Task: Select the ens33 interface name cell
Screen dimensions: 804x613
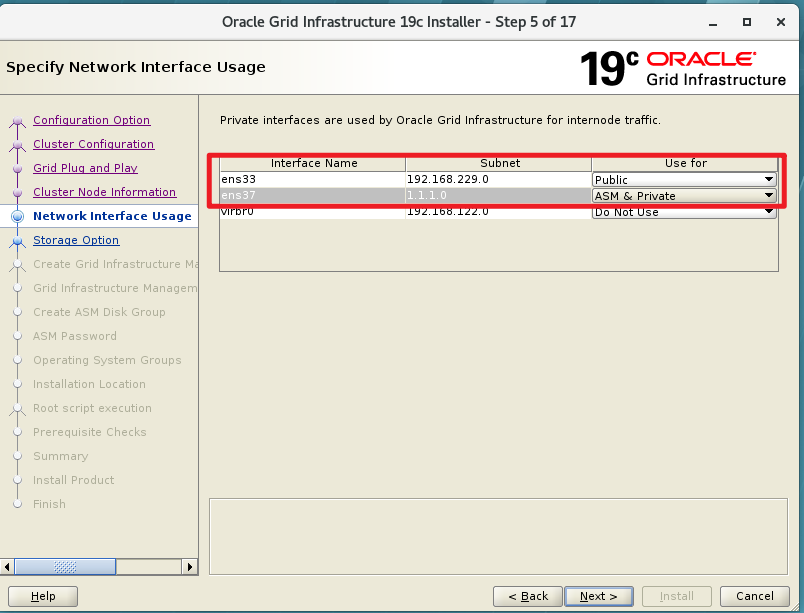Action: (313, 179)
